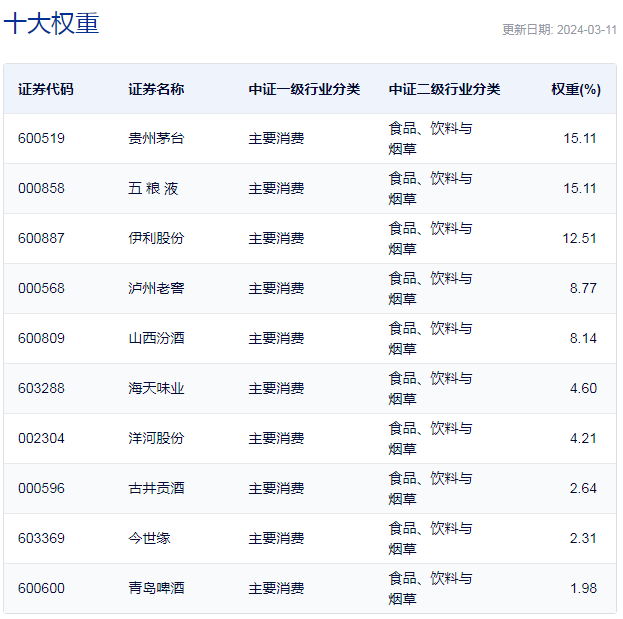This screenshot has width=623, height=619.
Task: Click stock code 000568
Action: (x=41, y=288)
